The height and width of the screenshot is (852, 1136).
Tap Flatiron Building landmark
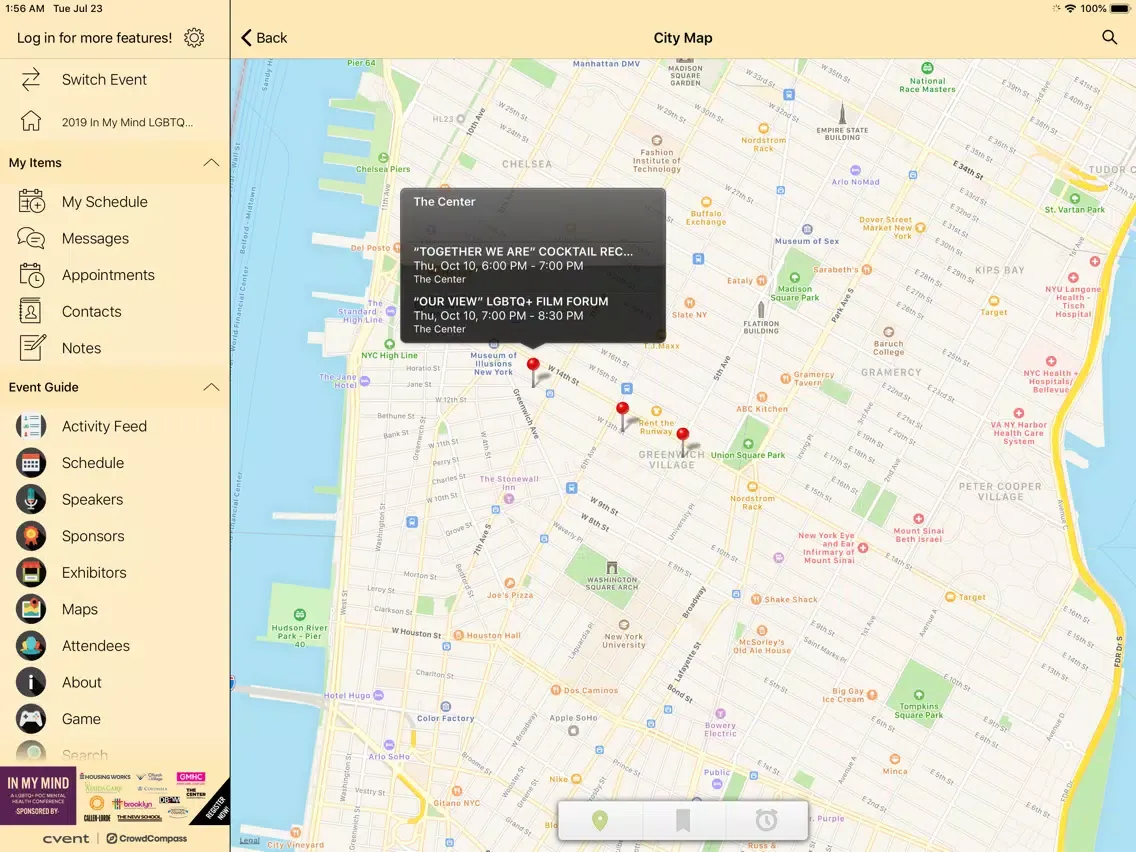click(761, 318)
